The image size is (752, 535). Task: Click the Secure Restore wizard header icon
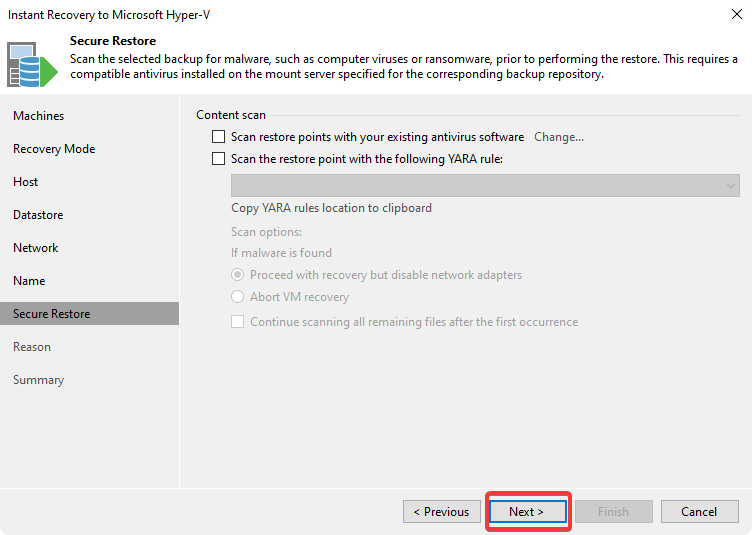[33, 64]
